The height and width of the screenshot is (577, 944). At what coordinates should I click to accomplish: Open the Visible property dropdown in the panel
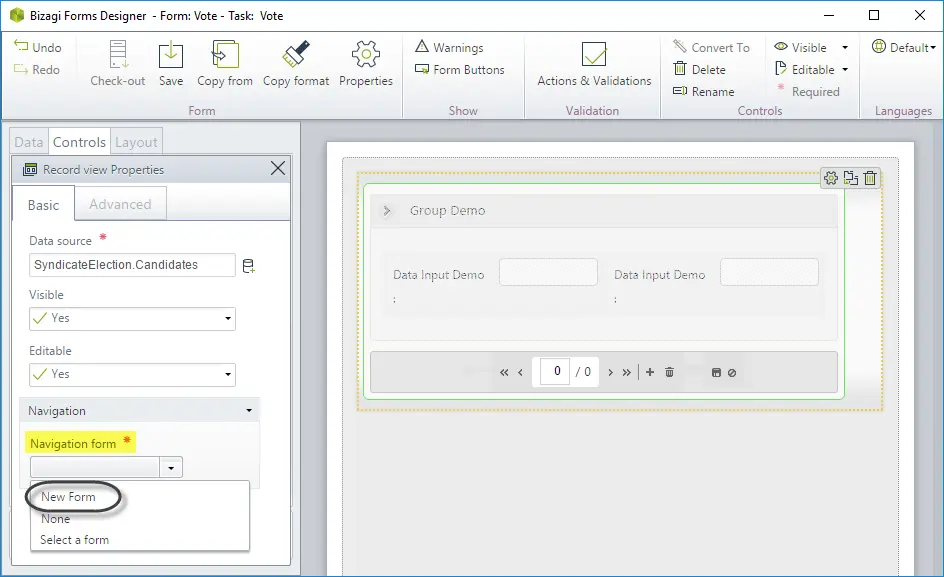(x=132, y=319)
